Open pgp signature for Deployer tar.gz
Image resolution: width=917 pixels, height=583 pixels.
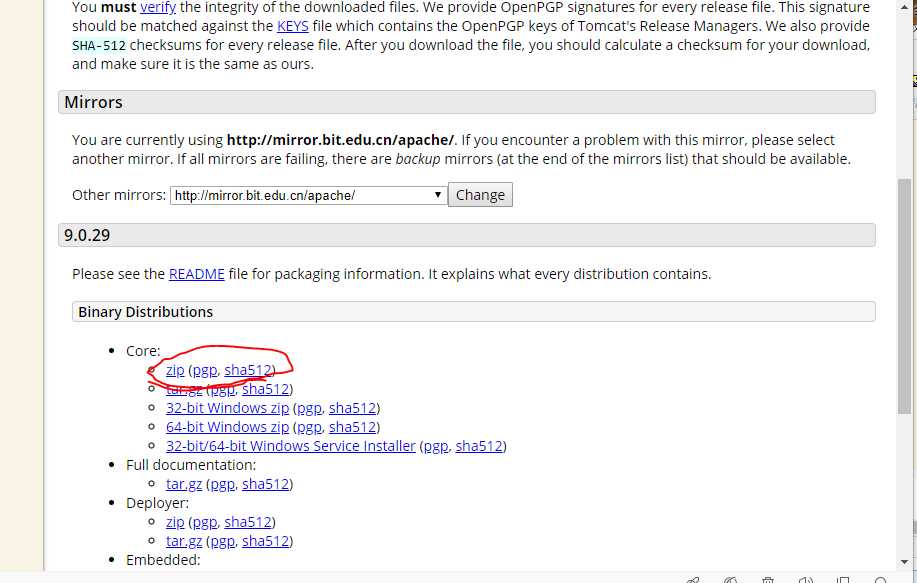[x=222, y=542]
